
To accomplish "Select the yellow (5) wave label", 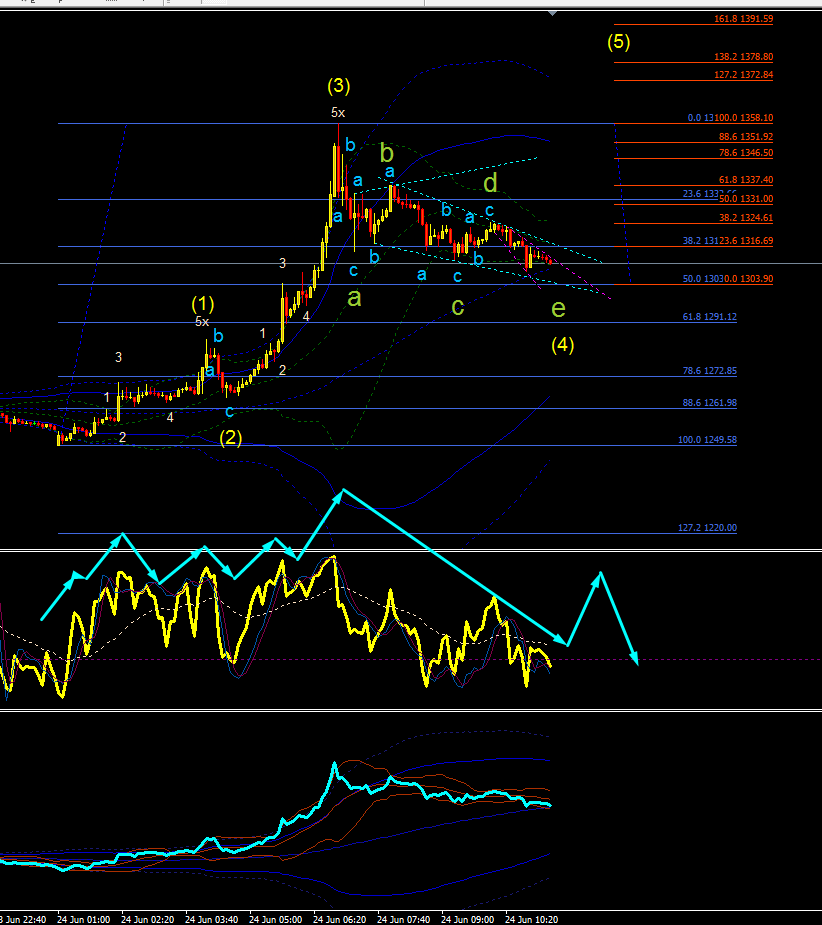I will (618, 42).
